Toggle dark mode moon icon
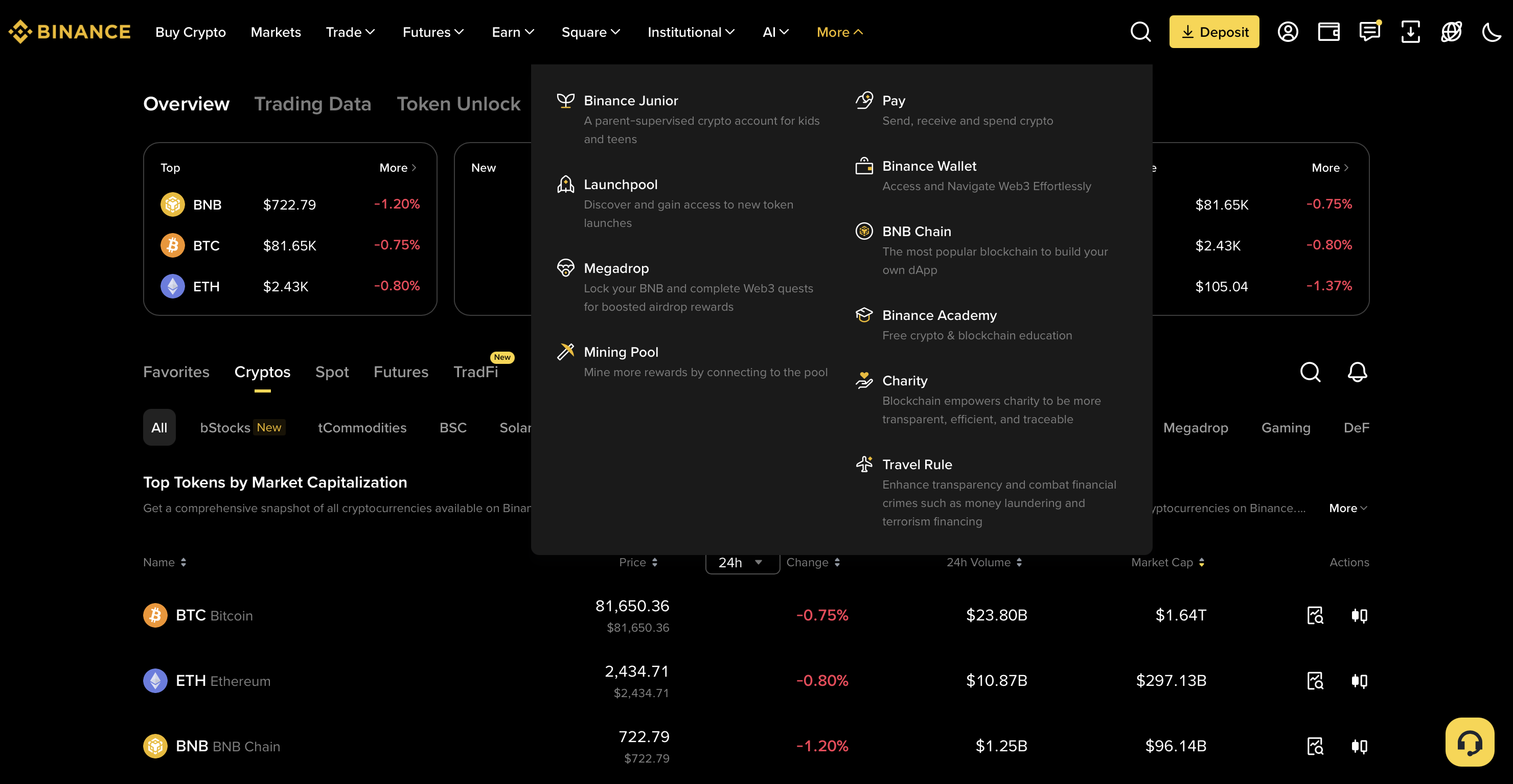1513x784 pixels. pyautogui.click(x=1491, y=32)
